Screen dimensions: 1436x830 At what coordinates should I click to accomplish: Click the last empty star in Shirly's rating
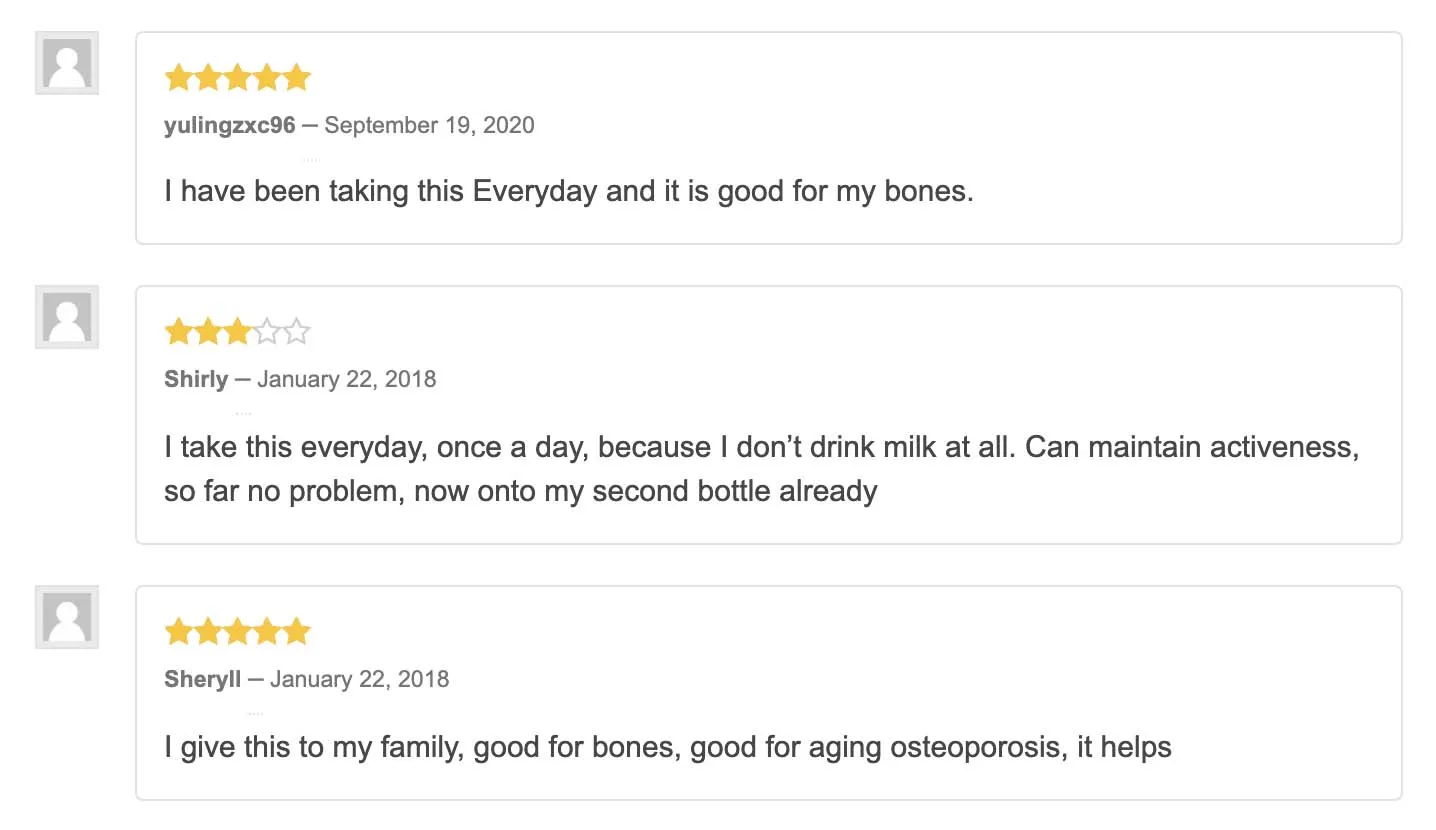pyautogui.click(x=296, y=331)
